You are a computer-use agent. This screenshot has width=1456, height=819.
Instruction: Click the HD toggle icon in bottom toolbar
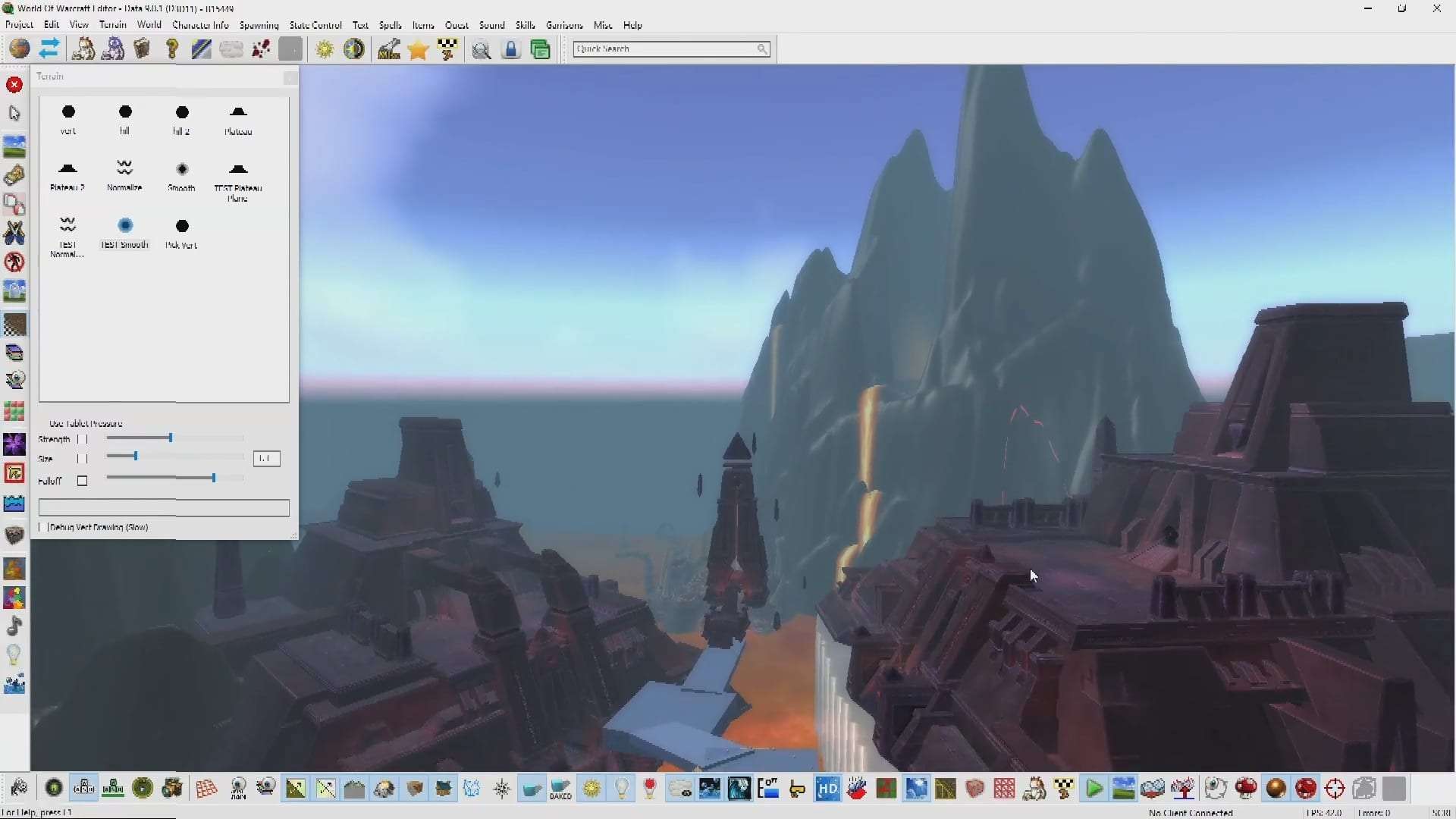tap(827, 789)
